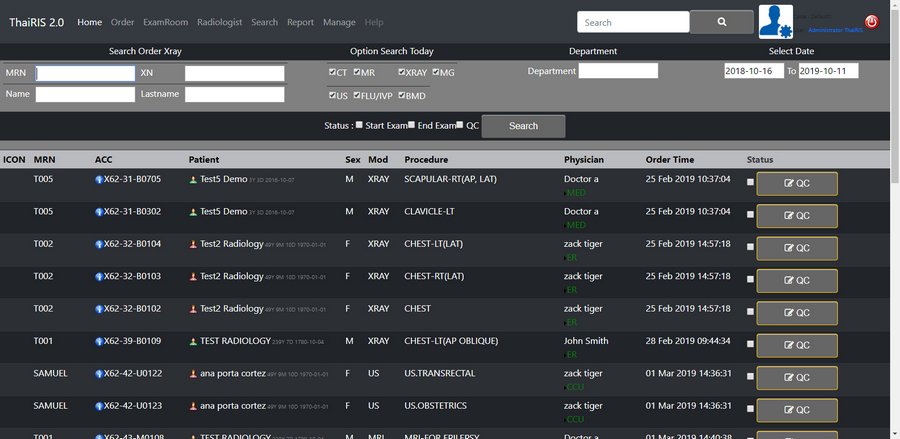Click the magnifier search button in header
This screenshot has width=900, height=439.
click(x=722, y=22)
